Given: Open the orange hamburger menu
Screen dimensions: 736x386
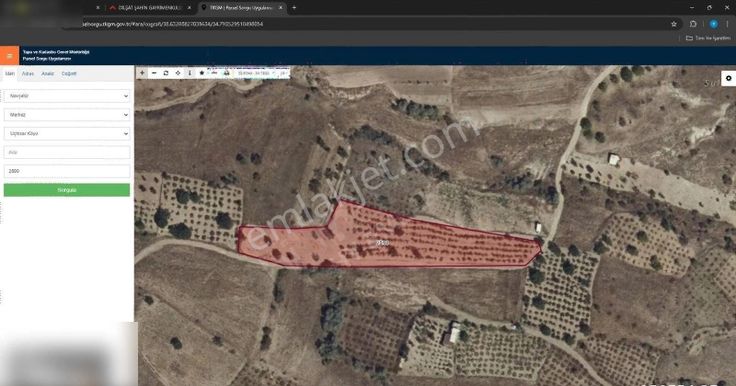Looking at the screenshot, I should [9, 56].
